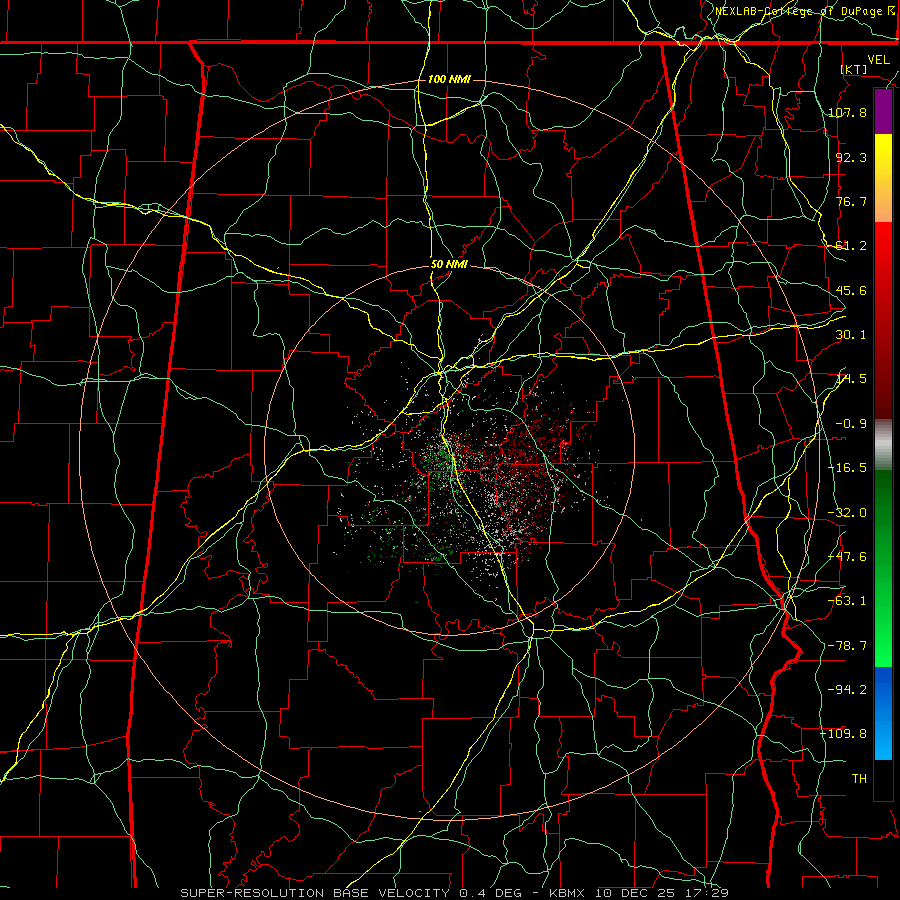
Task: Click the -63.1 value on velocity scale
Action: [x=848, y=601]
